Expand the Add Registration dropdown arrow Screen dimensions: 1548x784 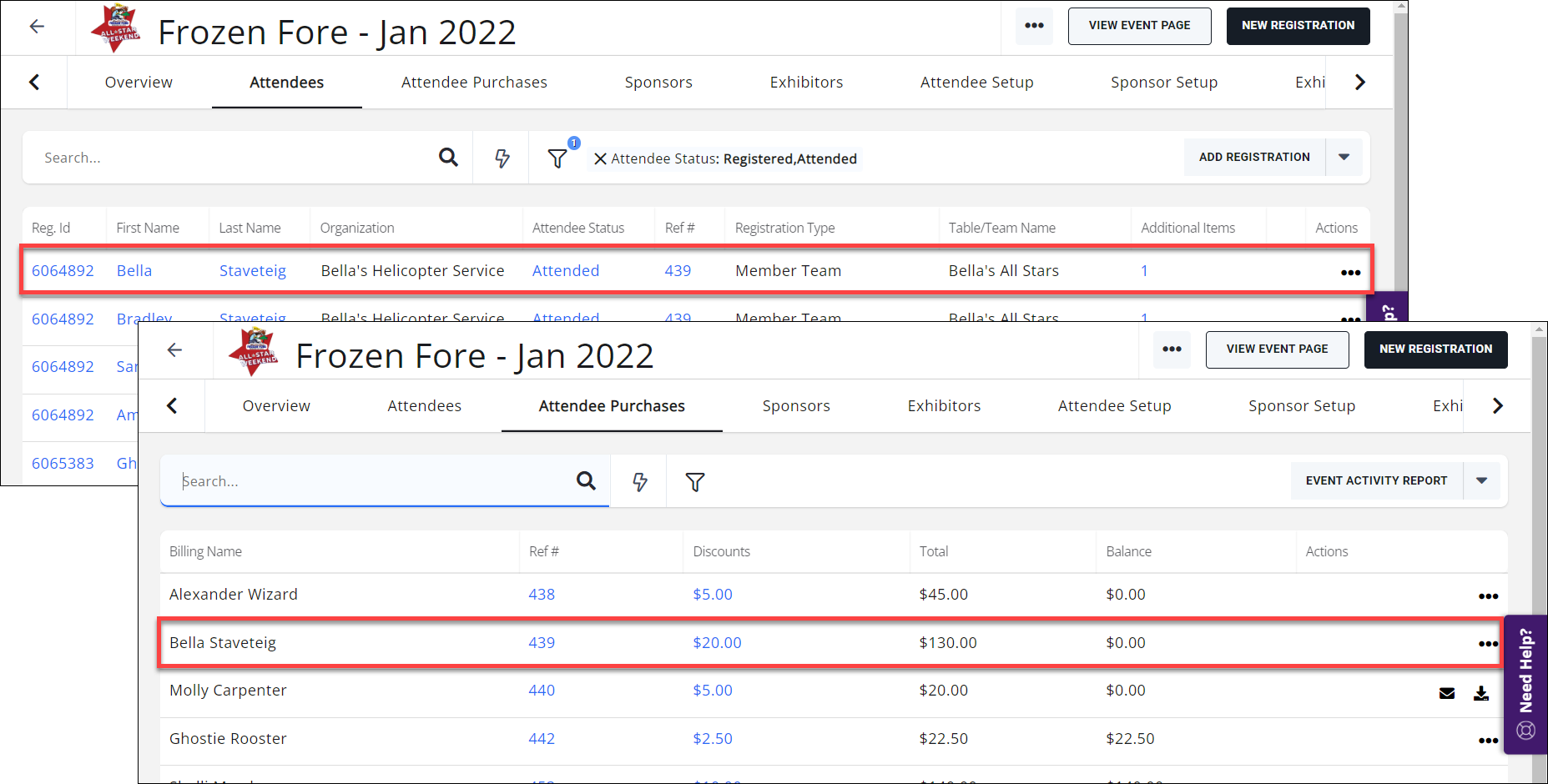[x=1344, y=158]
